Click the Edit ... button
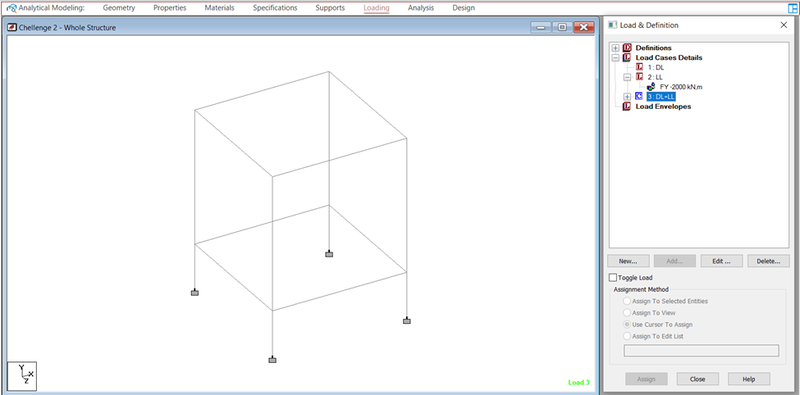 tap(721, 261)
